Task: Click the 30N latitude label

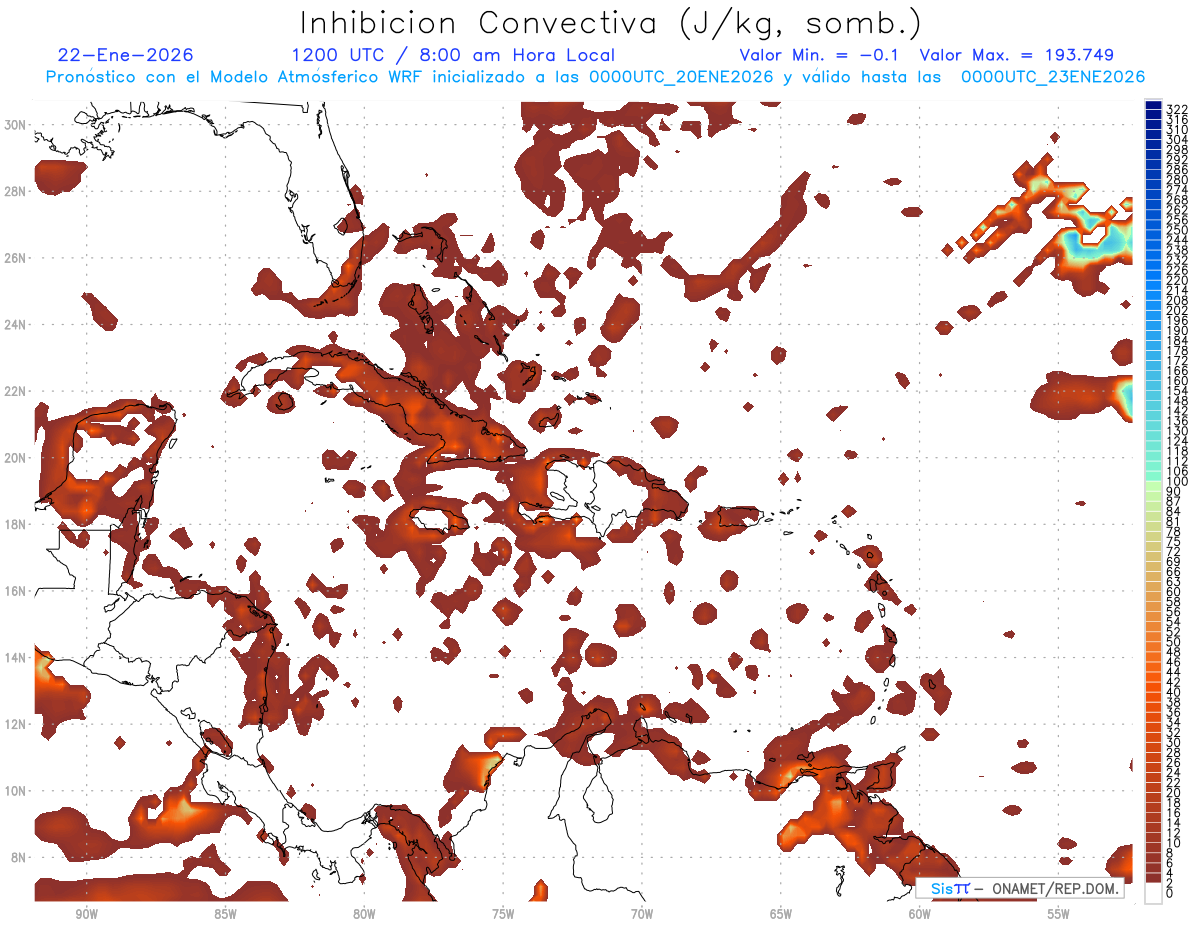Action: pos(16,125)
